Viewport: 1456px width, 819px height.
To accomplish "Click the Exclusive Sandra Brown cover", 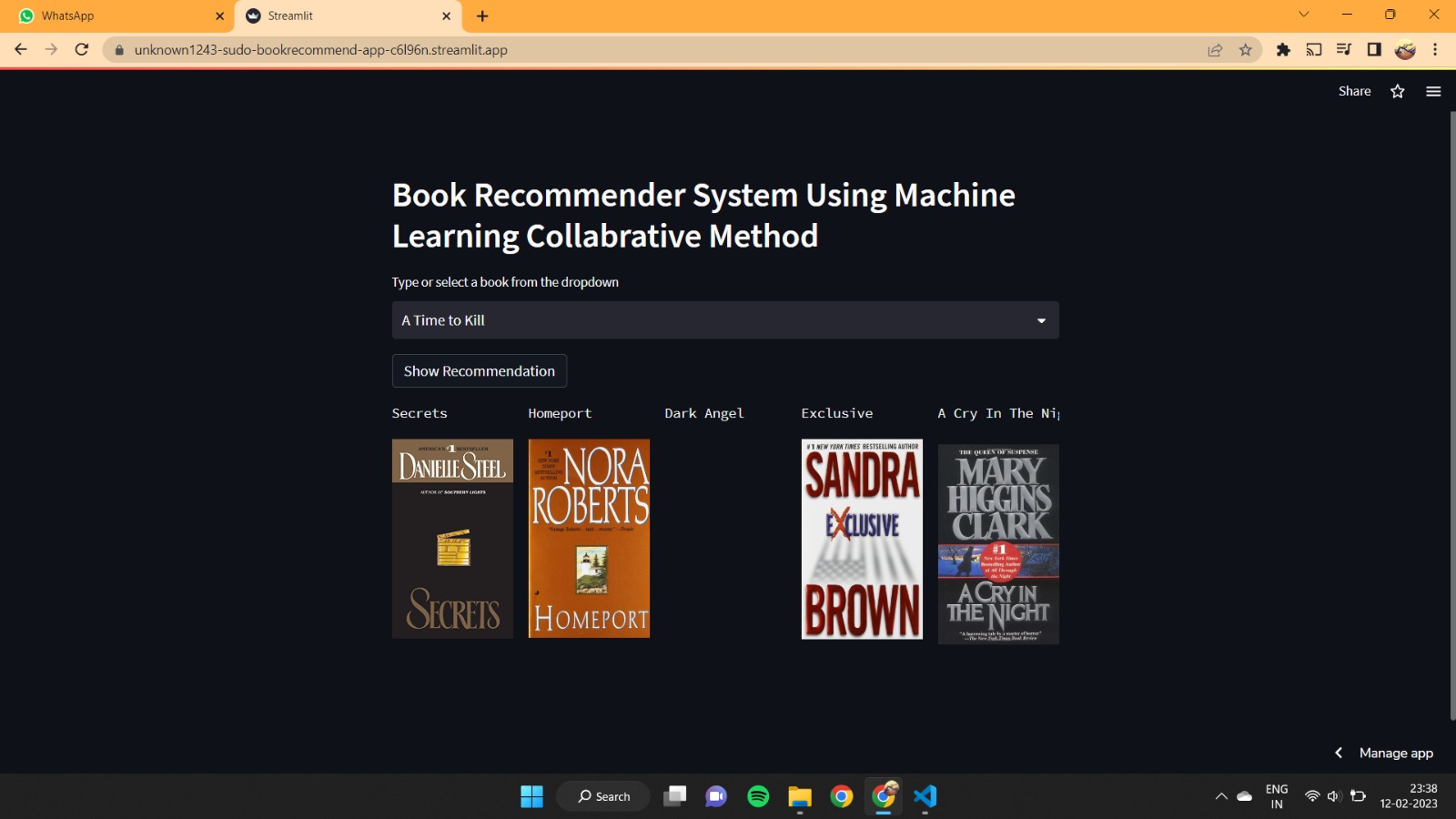I will (x=862, y=539).
